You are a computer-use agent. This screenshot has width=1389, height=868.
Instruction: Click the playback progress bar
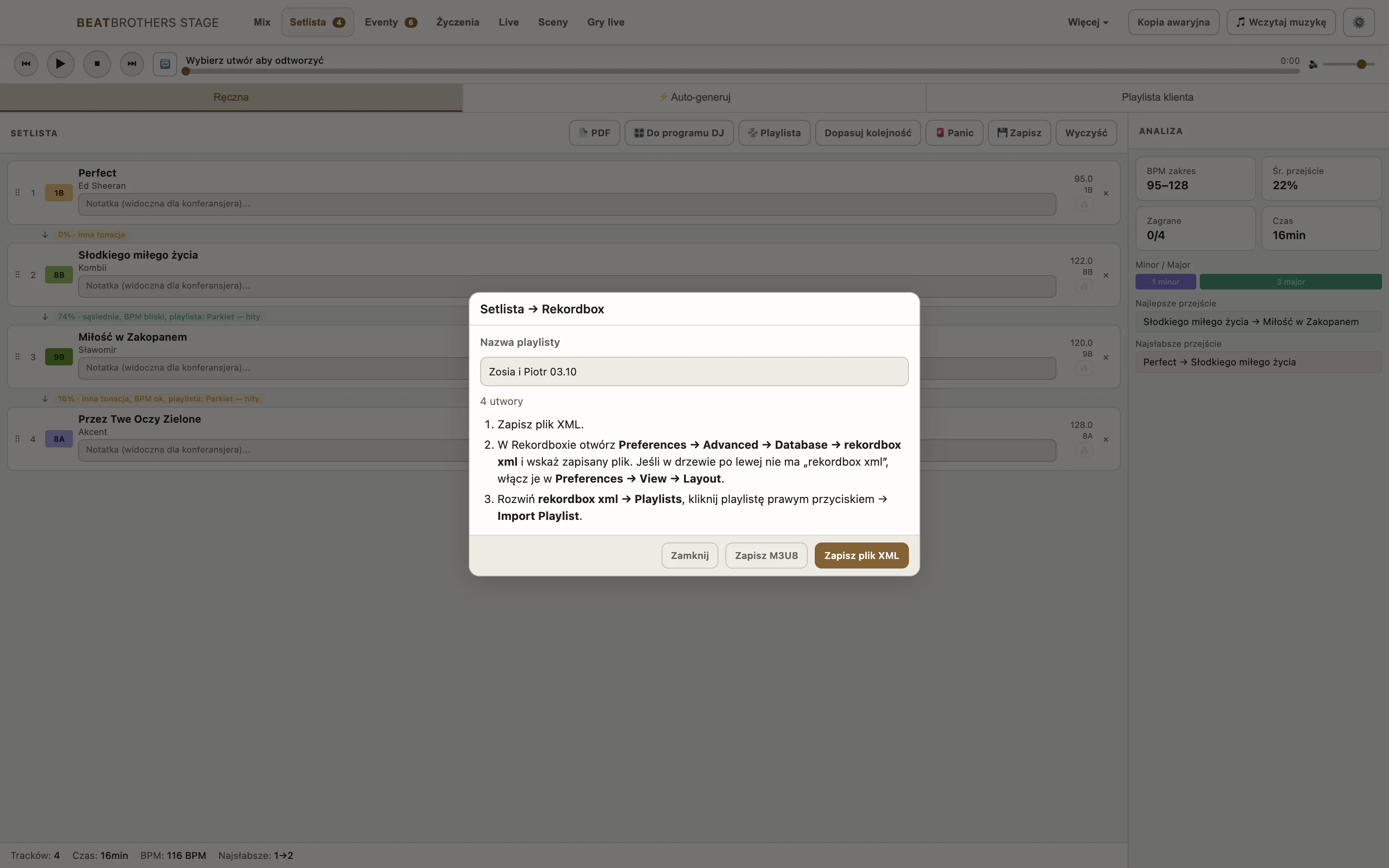tap(742, 72)
